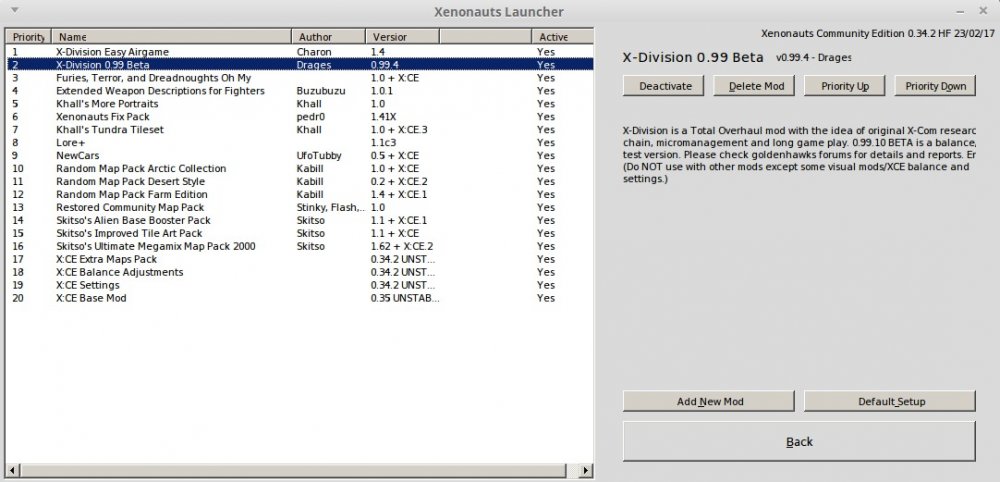Sort the list by the Priority column header

(x=29, y=37)
